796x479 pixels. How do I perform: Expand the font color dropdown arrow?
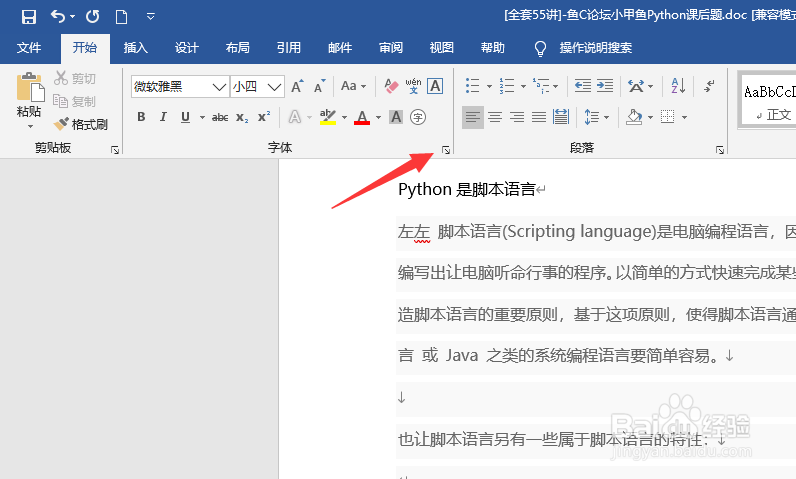378,117
